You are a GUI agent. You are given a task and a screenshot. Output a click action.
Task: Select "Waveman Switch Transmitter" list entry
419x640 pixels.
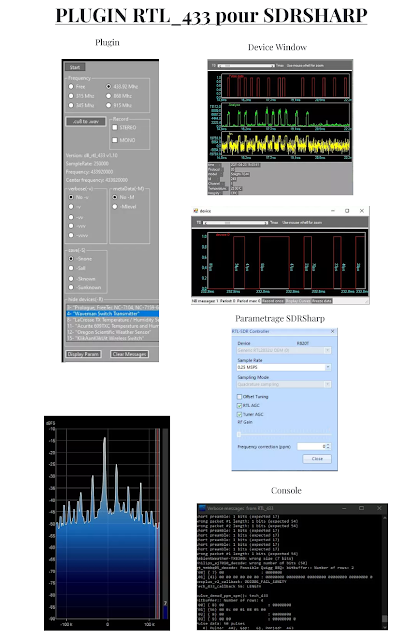coord(112,313)
